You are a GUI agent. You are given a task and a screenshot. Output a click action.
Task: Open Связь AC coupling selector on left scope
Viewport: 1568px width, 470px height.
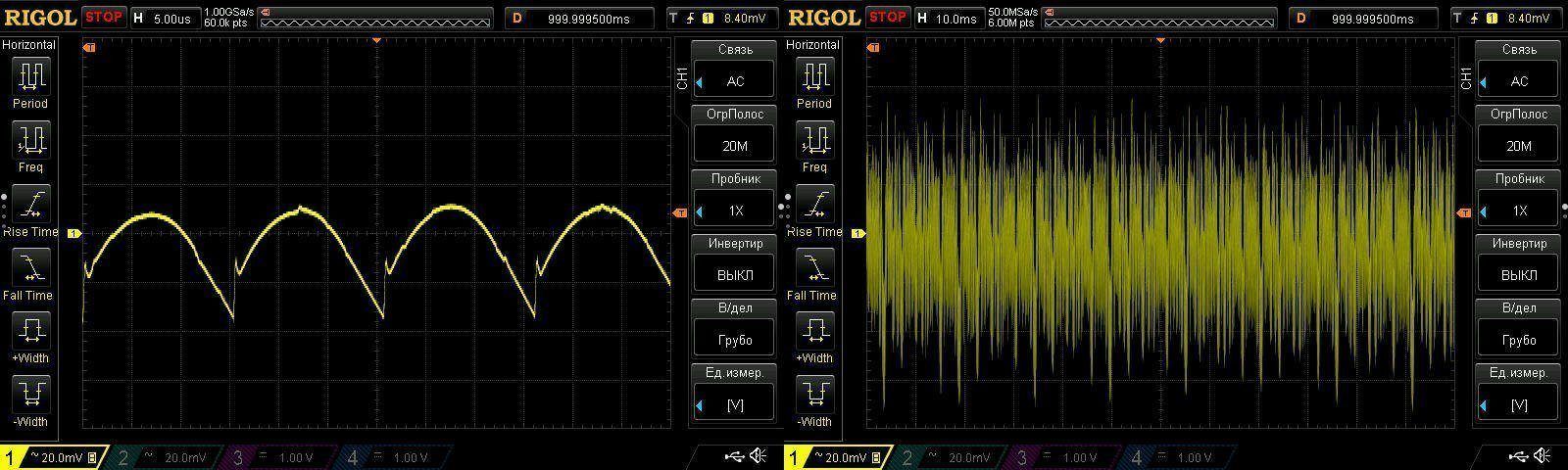pos(735,81)
